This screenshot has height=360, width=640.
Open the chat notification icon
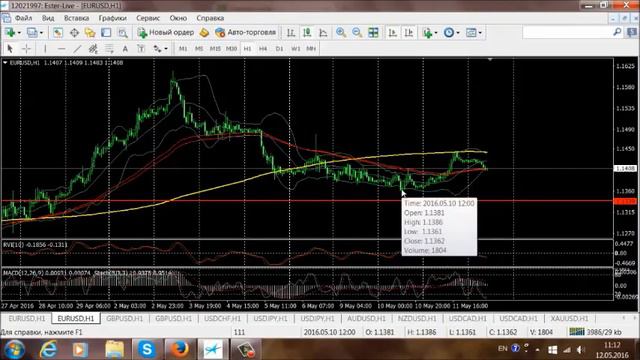tap(632, 32)
